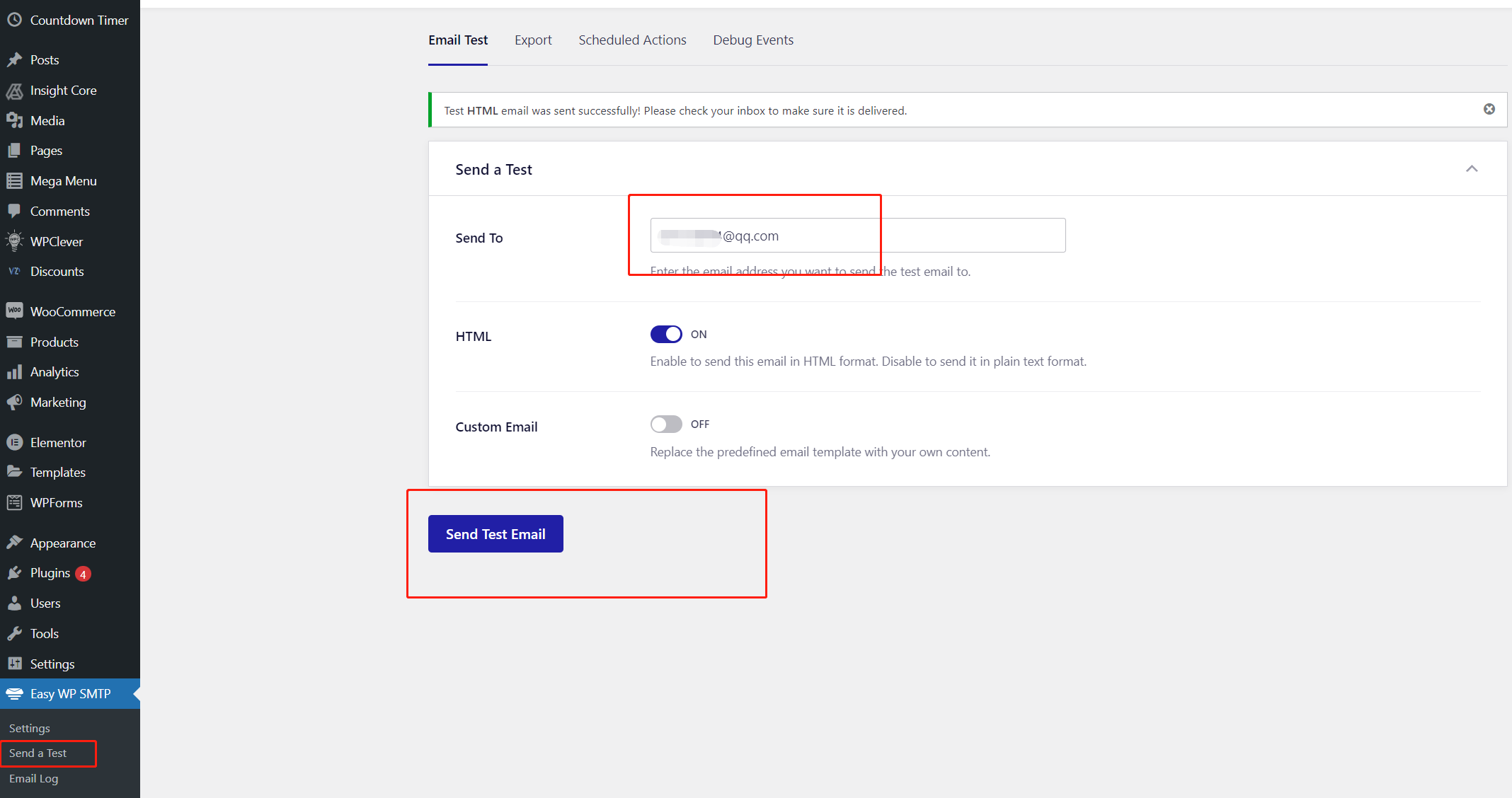Click the WPForms icon
Image resolution: width=1512 pixels, height=798 pixels.
tap(14, 502)
